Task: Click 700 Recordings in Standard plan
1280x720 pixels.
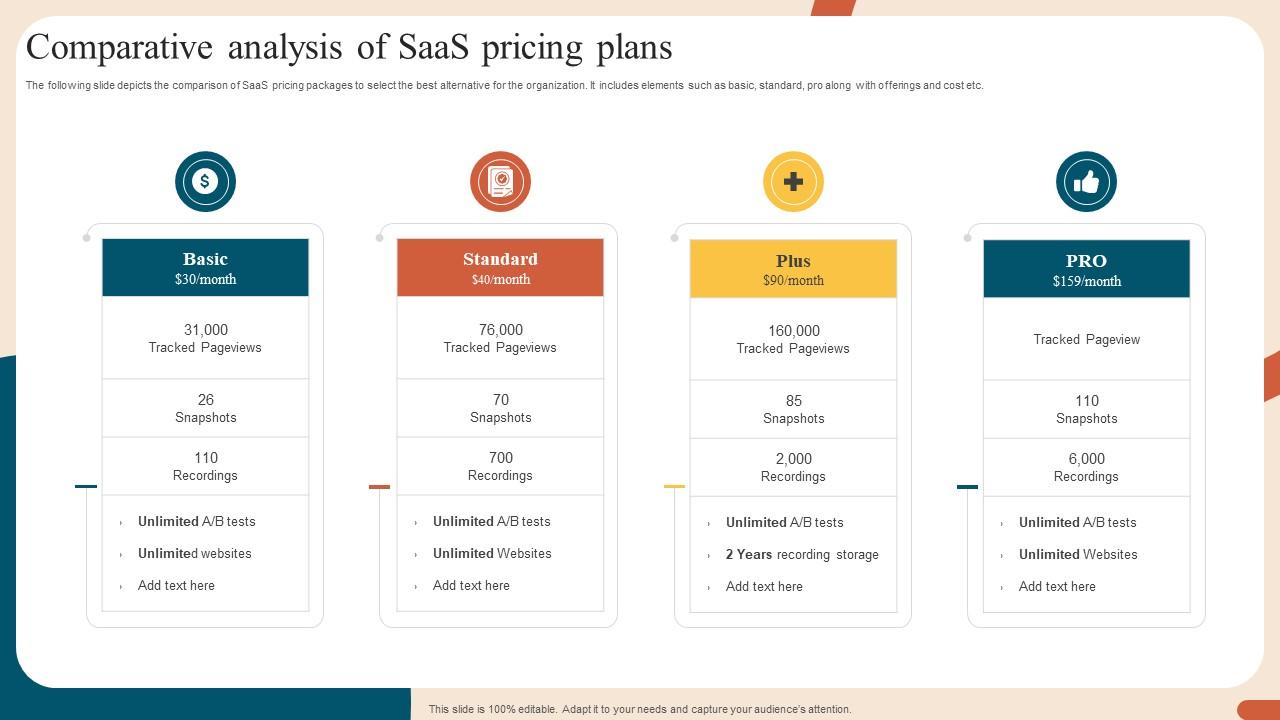Action: 500,466
